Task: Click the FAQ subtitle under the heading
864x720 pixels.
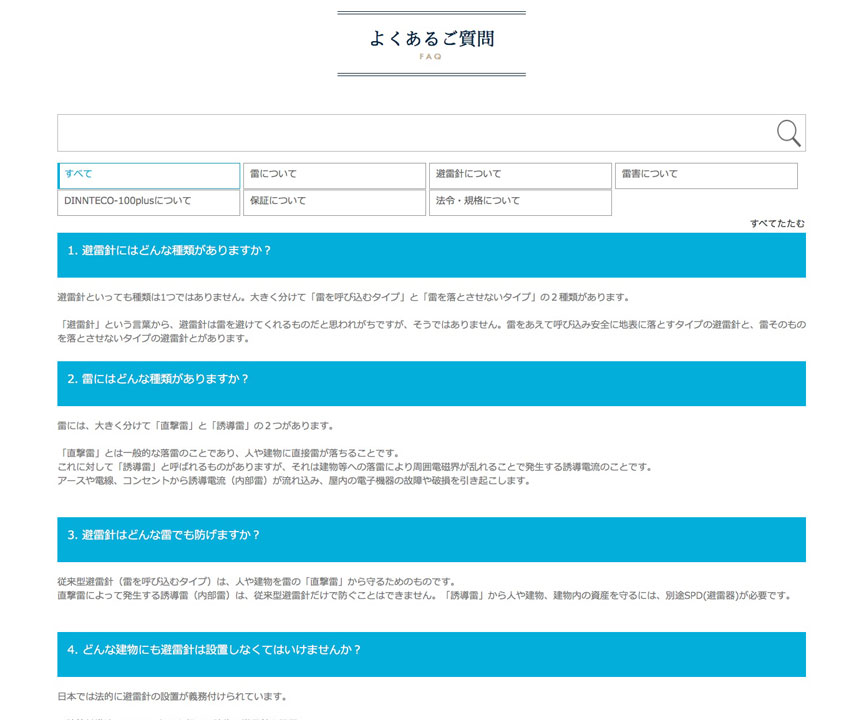Action: point(431,57)
